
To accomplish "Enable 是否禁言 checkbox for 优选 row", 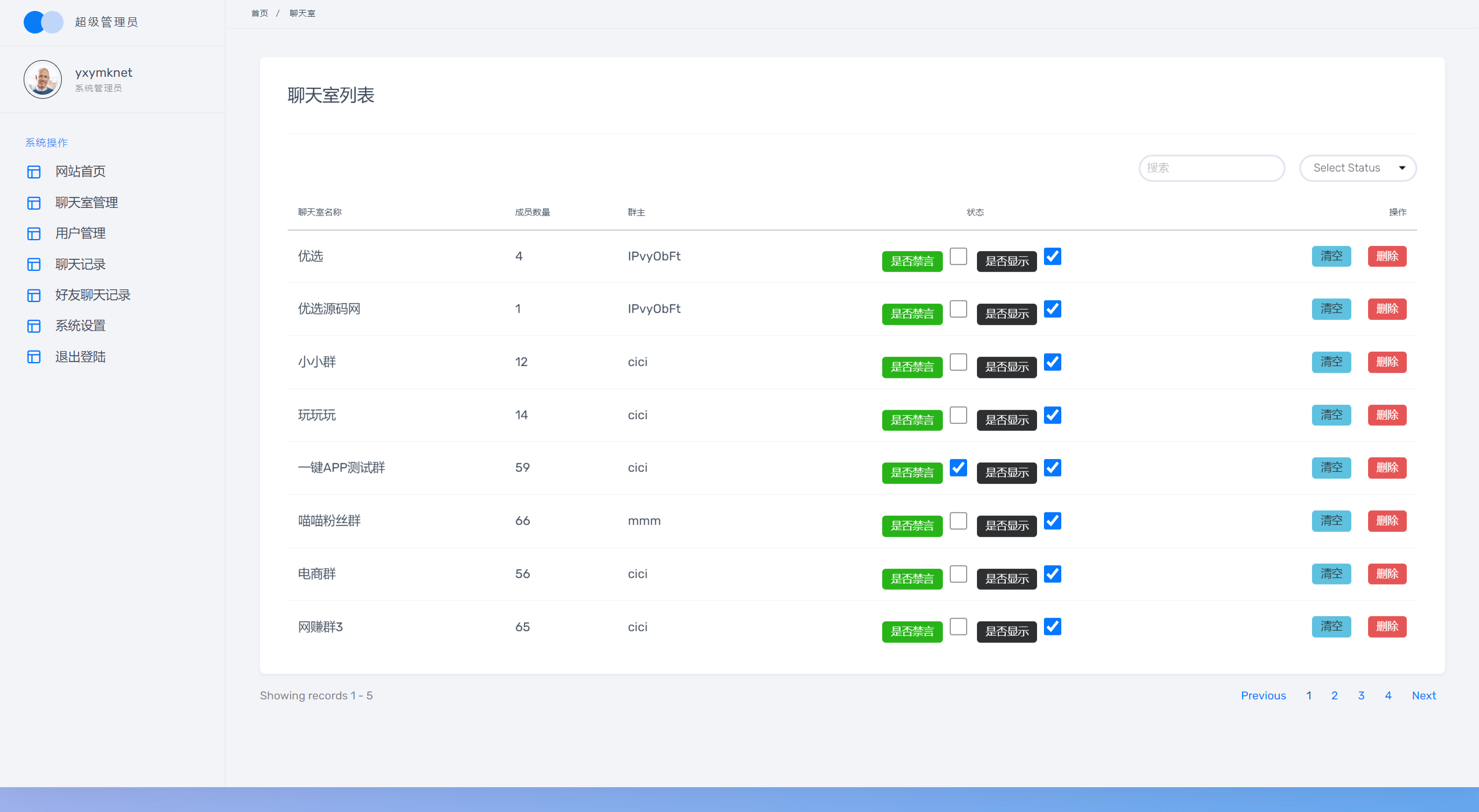I will pyautogui.click(x=958, y=256).
